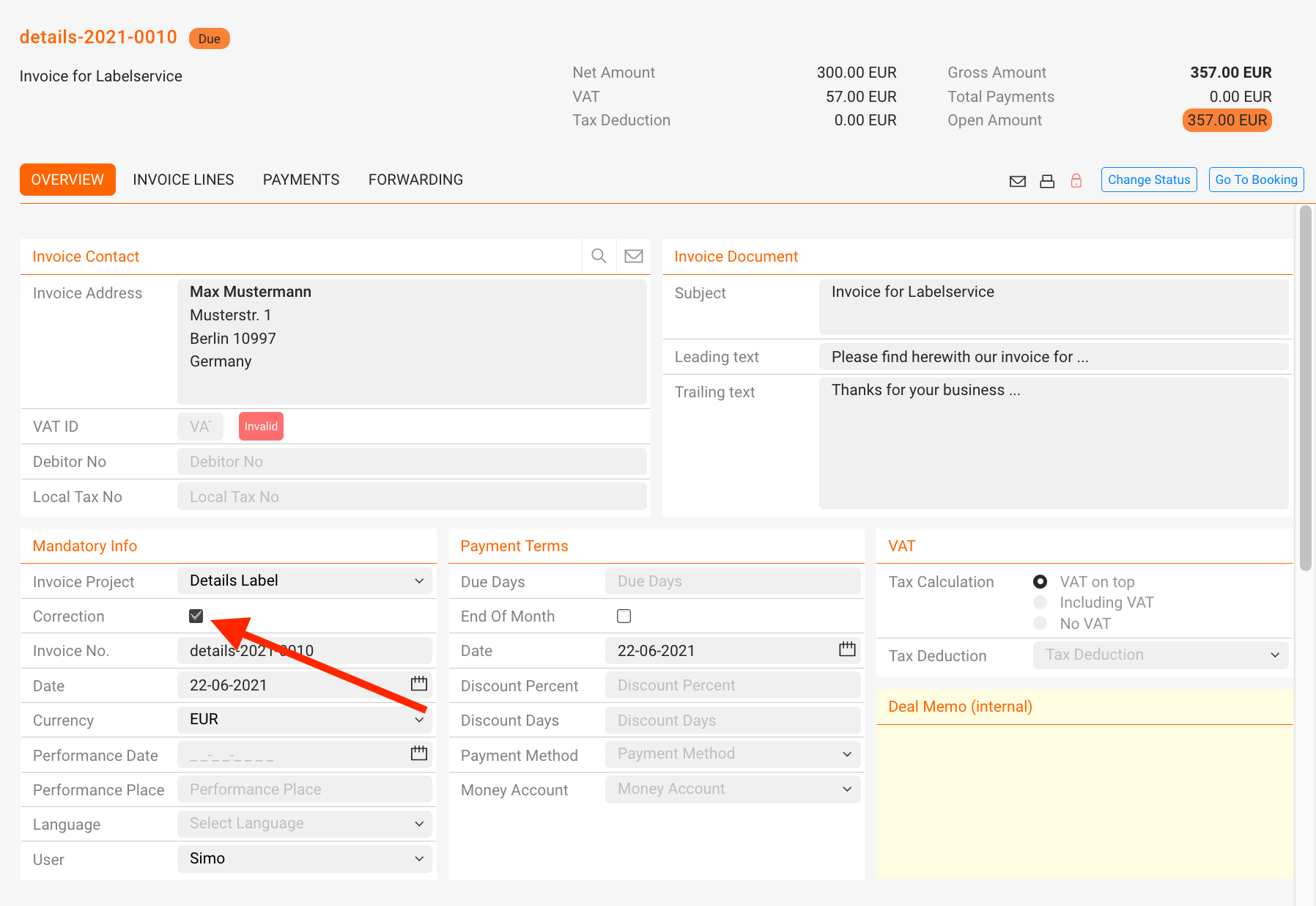Uncheck the Correction checkbox
Image resolution: width=1316 pixels, height=906 pixels.
click(196, 616)
